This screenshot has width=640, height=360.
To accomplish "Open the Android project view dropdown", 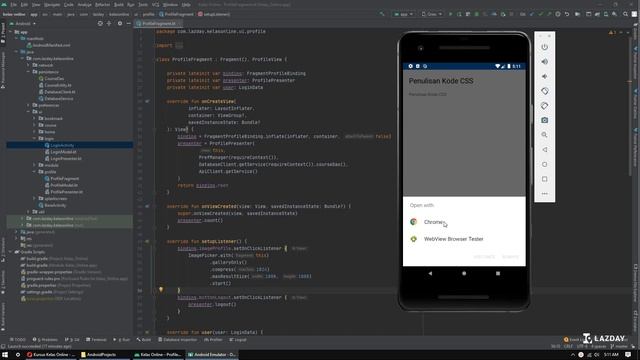I will click(x=23, y=24).
